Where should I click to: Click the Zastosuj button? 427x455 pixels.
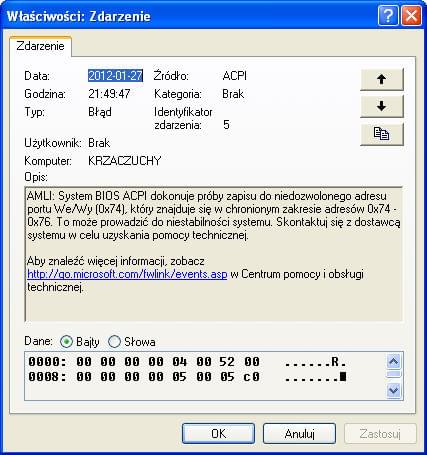point(380,434)
